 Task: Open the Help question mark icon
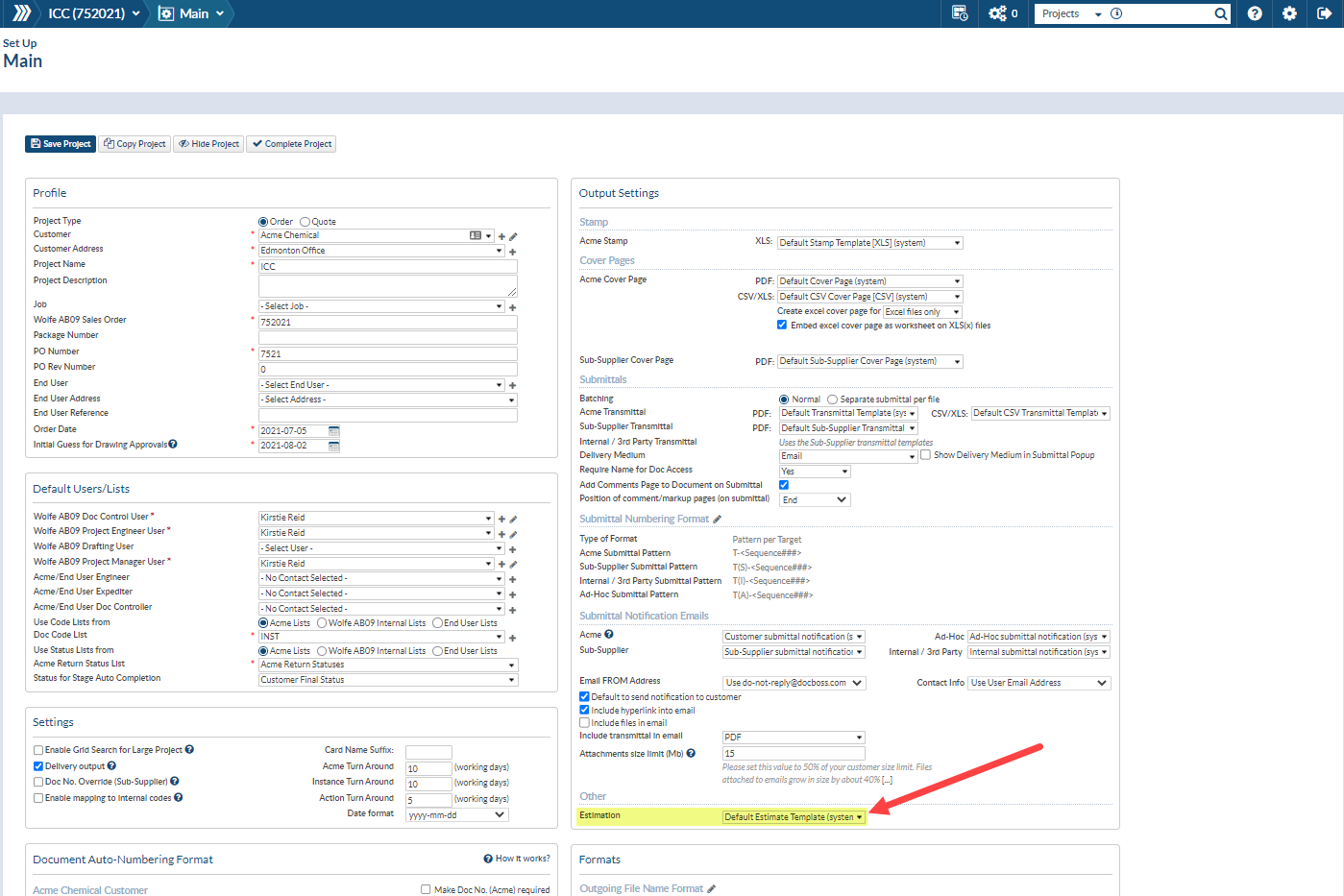[1255, 13]
